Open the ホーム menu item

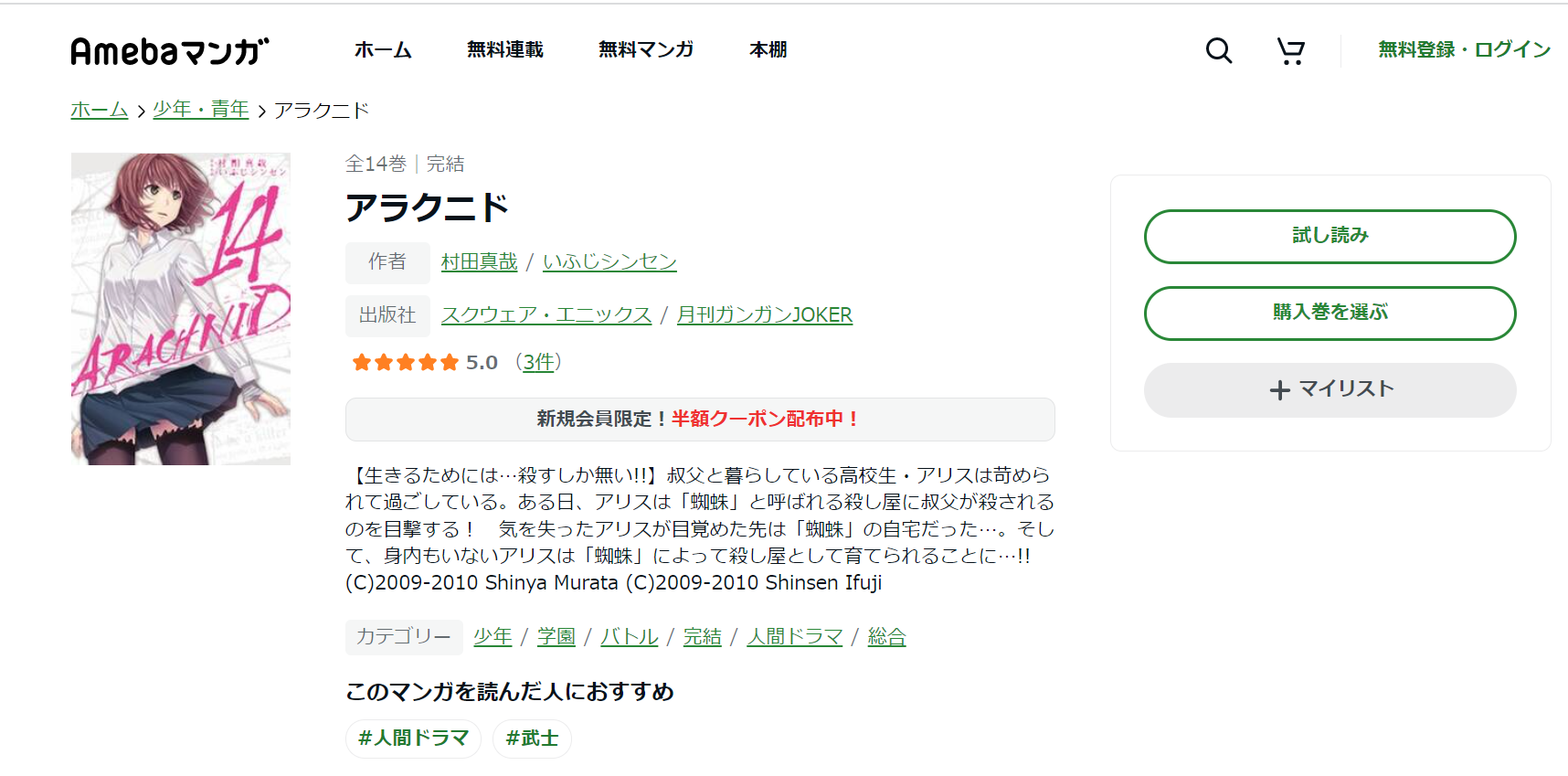383,49
